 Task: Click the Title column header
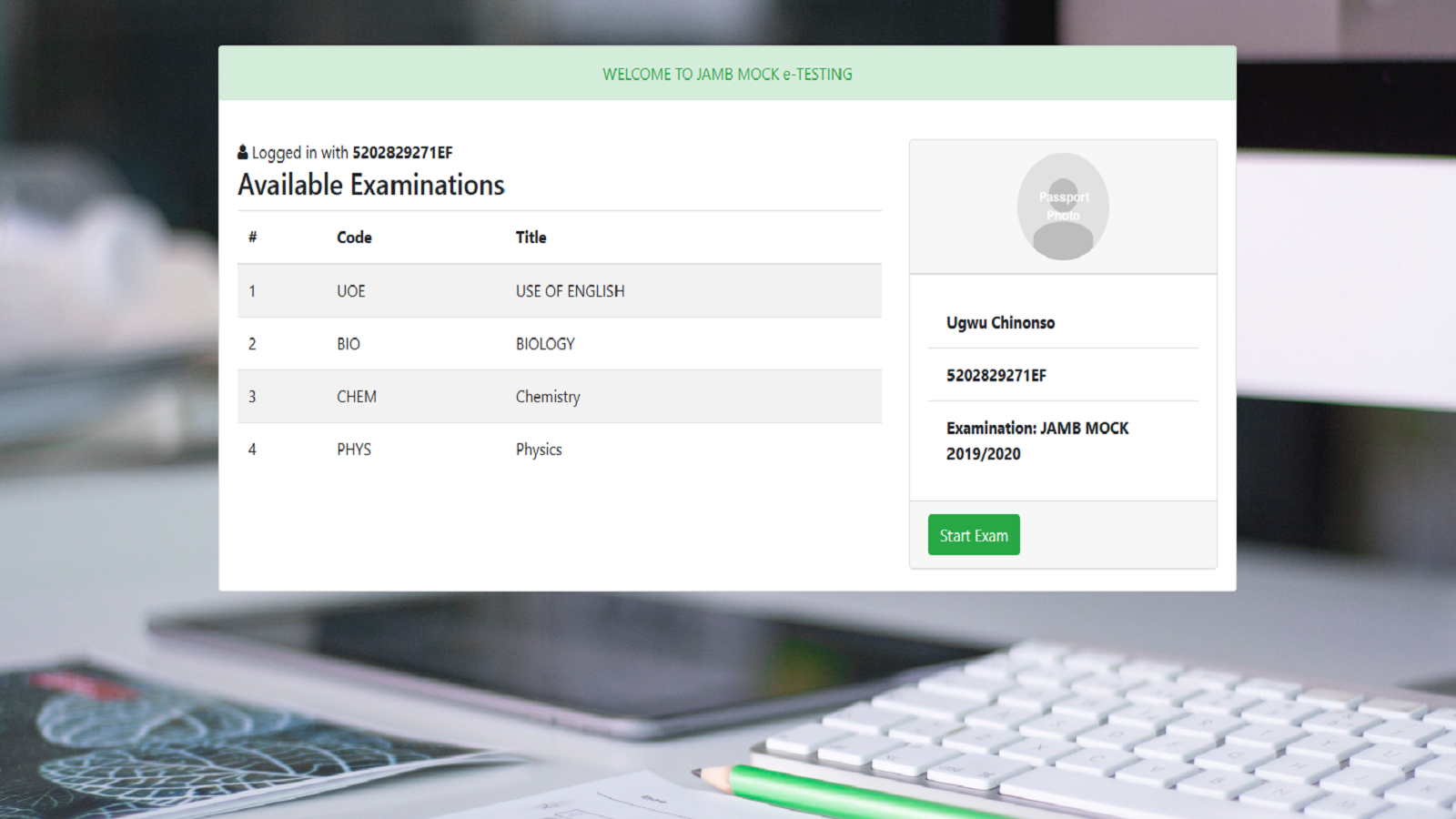point(531,238)
